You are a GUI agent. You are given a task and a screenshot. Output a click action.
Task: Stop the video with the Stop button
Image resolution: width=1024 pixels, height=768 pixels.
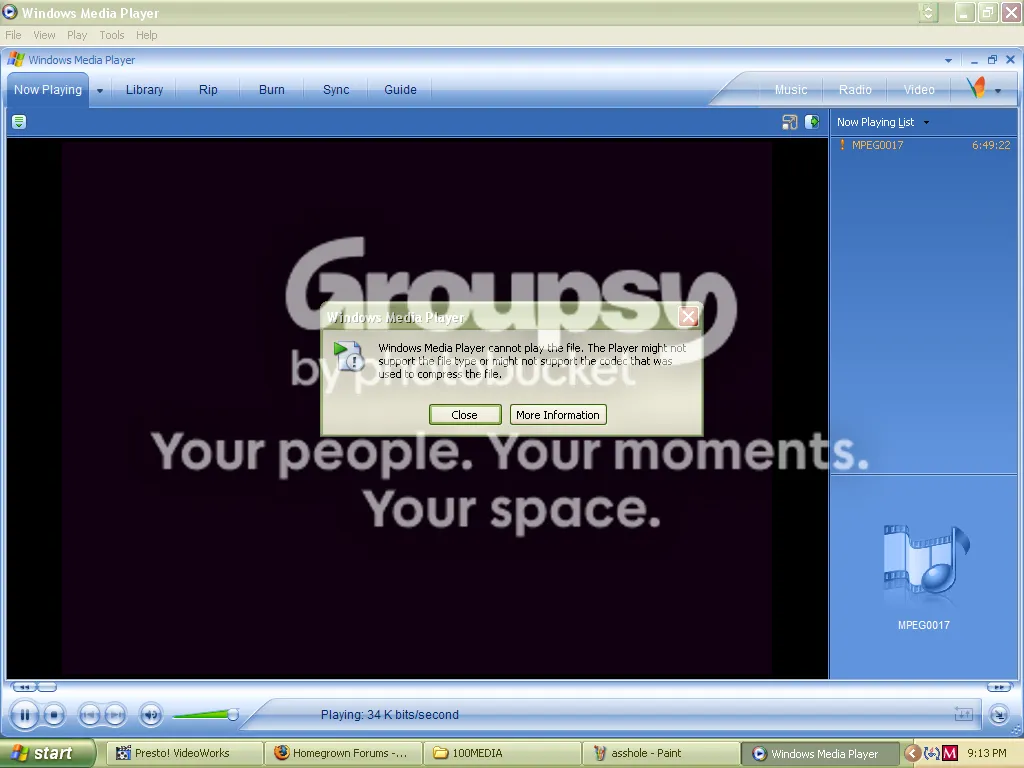tap(54, 715)
